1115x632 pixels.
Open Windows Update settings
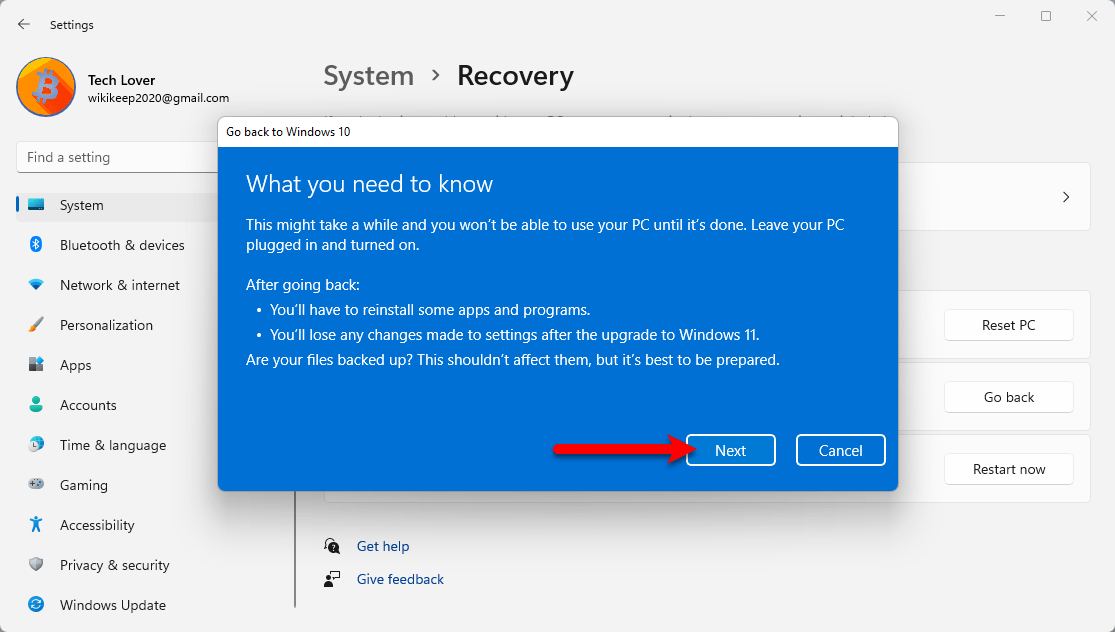112,605
